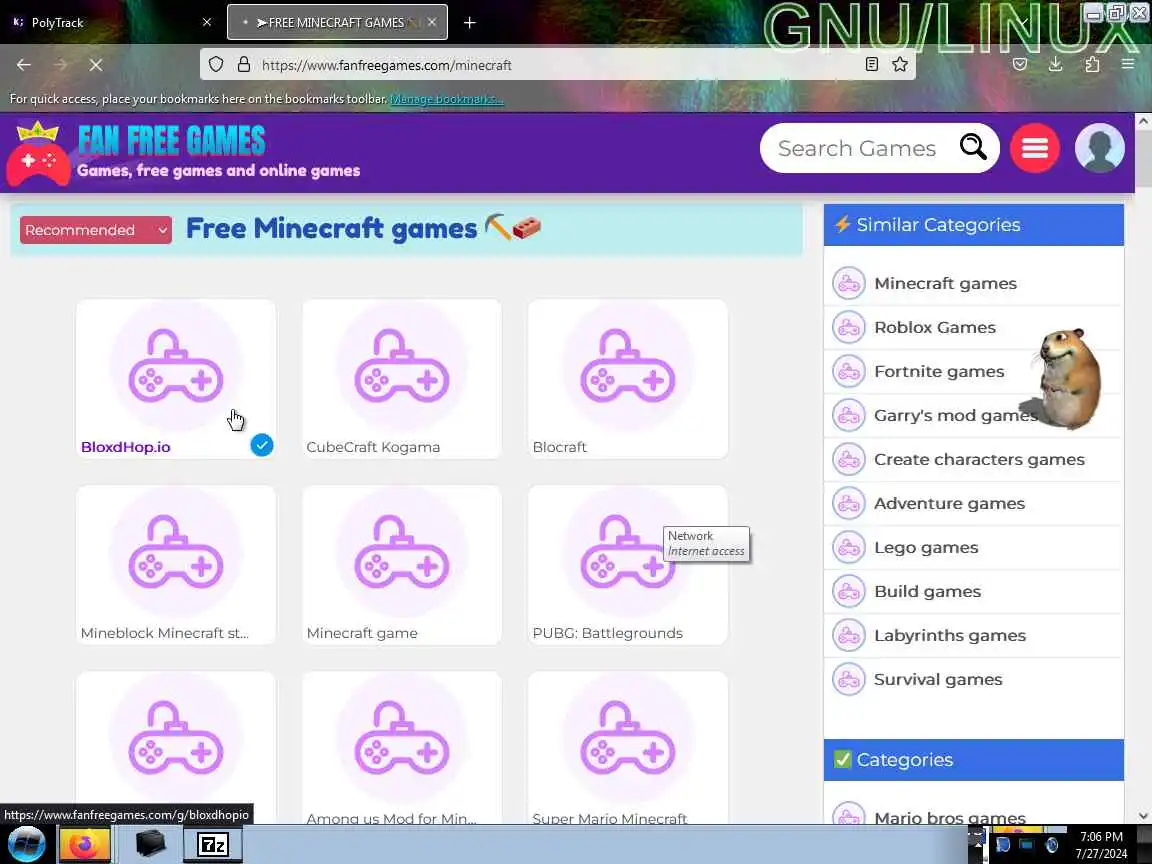Stop loading the page with X button
The width and height of the screenshot is (1152, 864).
pos(96,65)
